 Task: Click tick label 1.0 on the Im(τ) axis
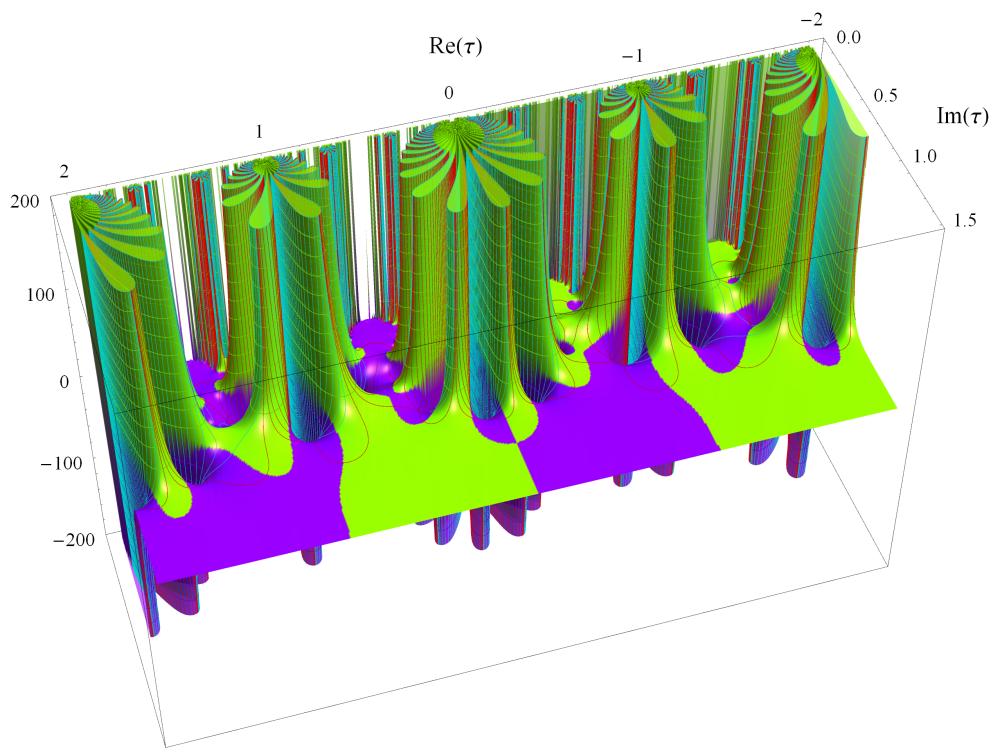point(926,155)
